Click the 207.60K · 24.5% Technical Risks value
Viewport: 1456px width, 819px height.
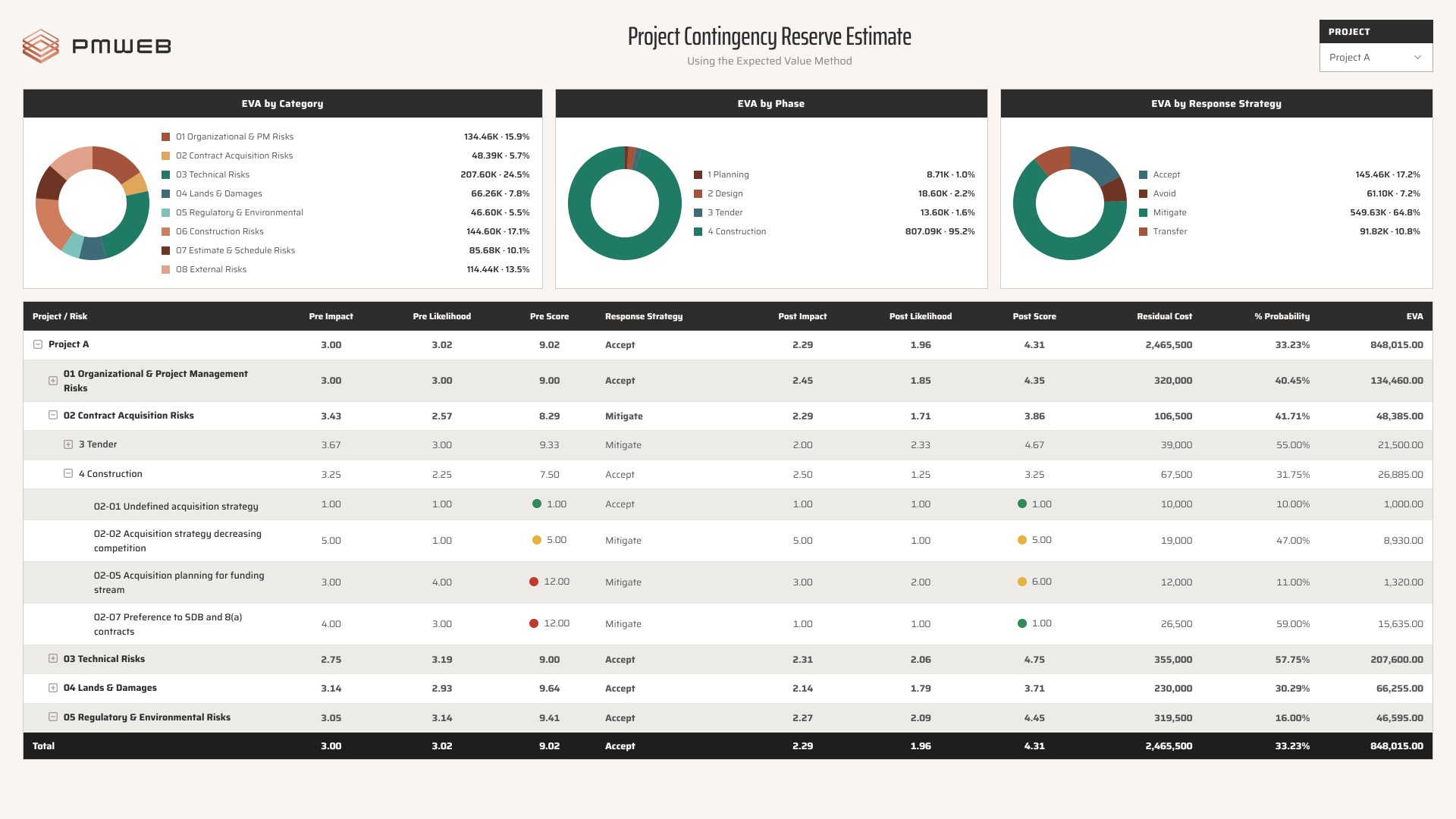click(x=495, y=175)
